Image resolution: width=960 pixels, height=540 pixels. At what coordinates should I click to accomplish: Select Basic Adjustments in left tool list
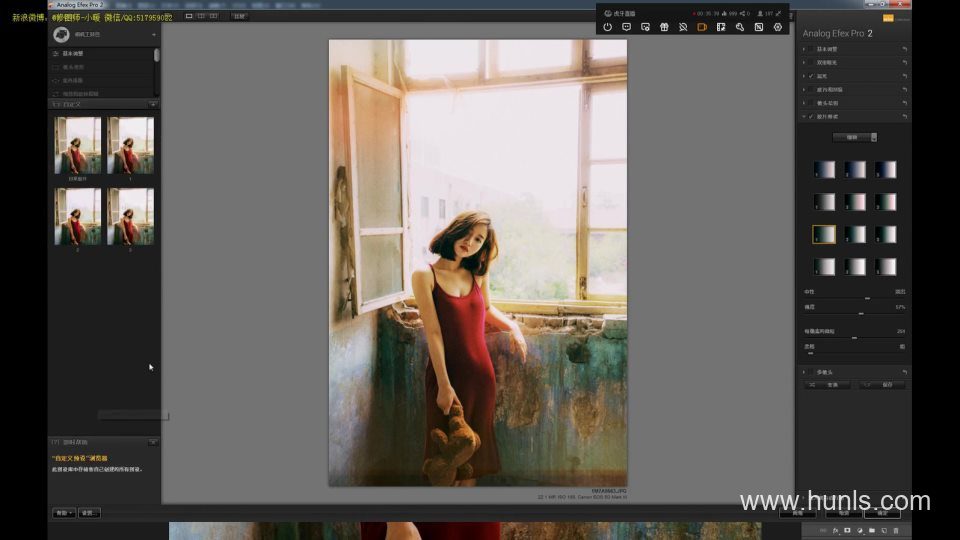[x=101, y=54]
